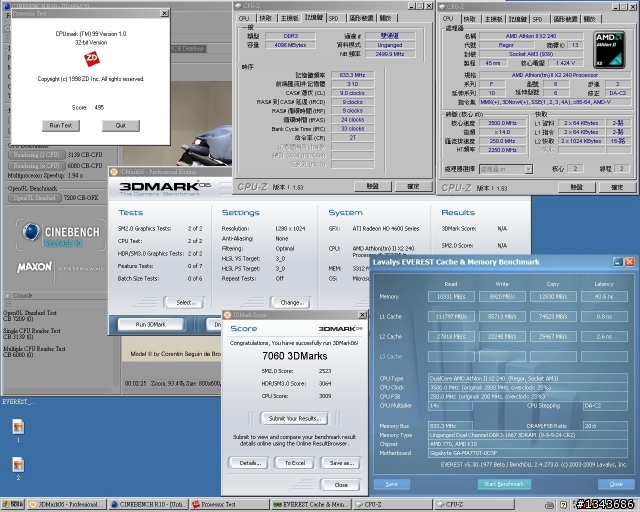Switch to 3DMark06 Professional taskbar button

pyautogui.click(x=67, y=505)
